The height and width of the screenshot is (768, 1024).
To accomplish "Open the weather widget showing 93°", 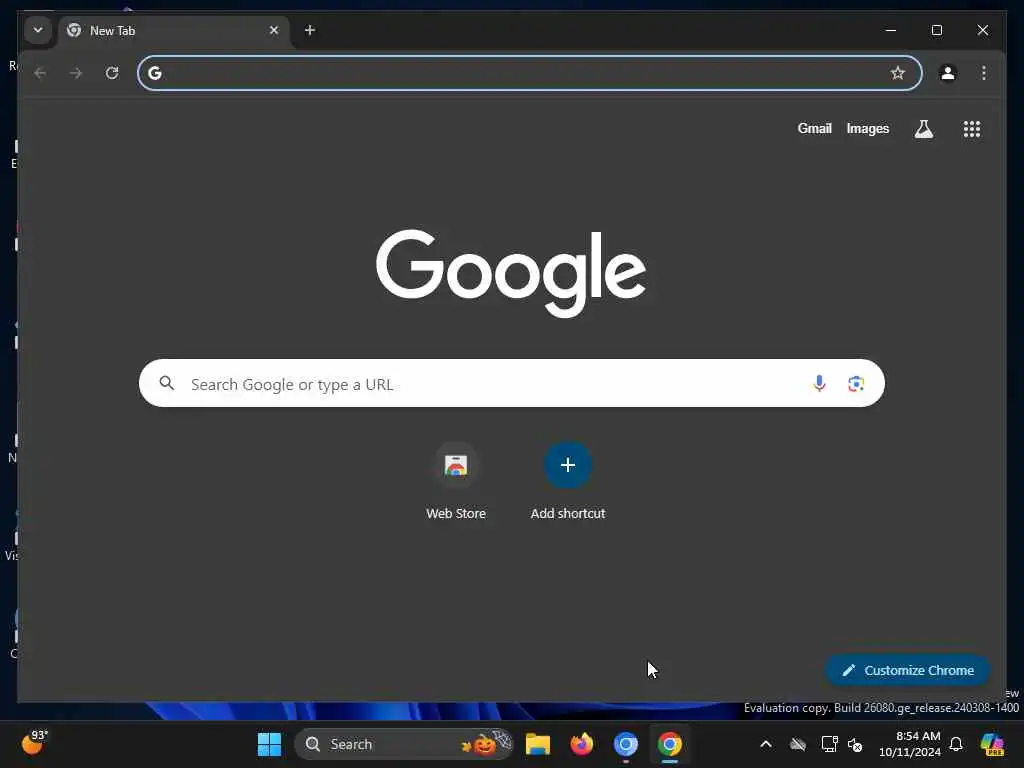I will (x=34, y=743).
